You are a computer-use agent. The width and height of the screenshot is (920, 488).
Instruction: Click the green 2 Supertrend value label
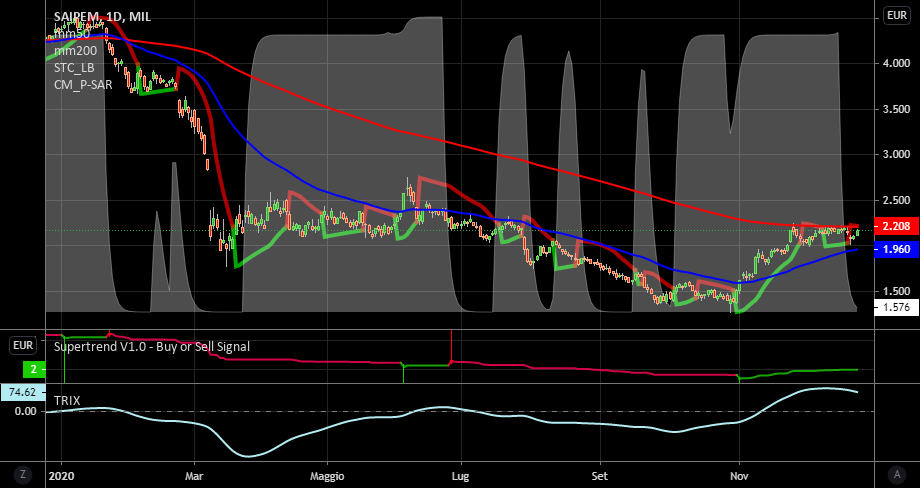34,370
